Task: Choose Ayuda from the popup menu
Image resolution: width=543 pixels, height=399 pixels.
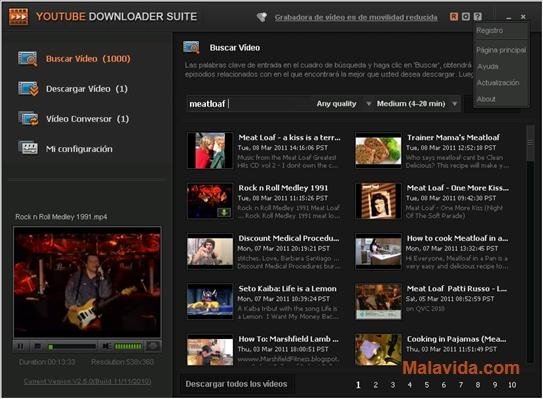Action: tap(488, 66)
